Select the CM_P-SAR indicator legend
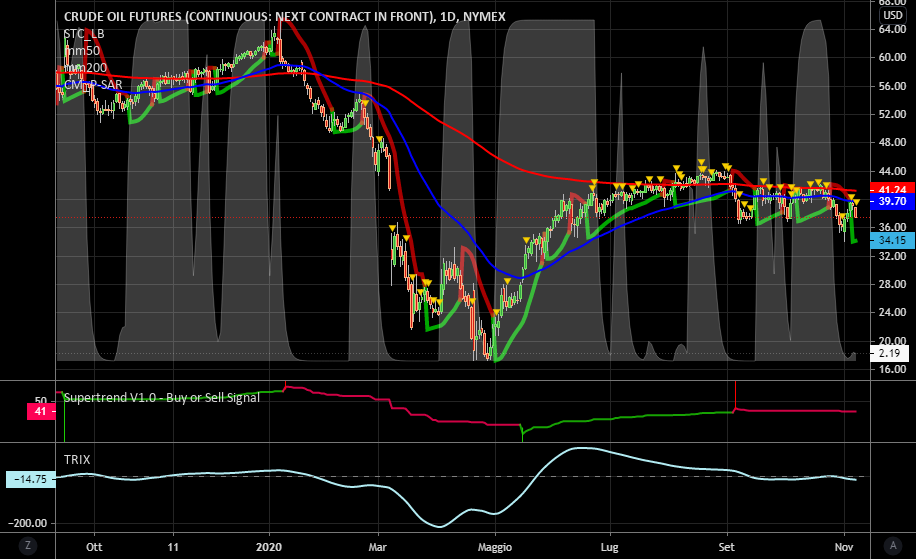916x559 pixels. click(93, 85)
